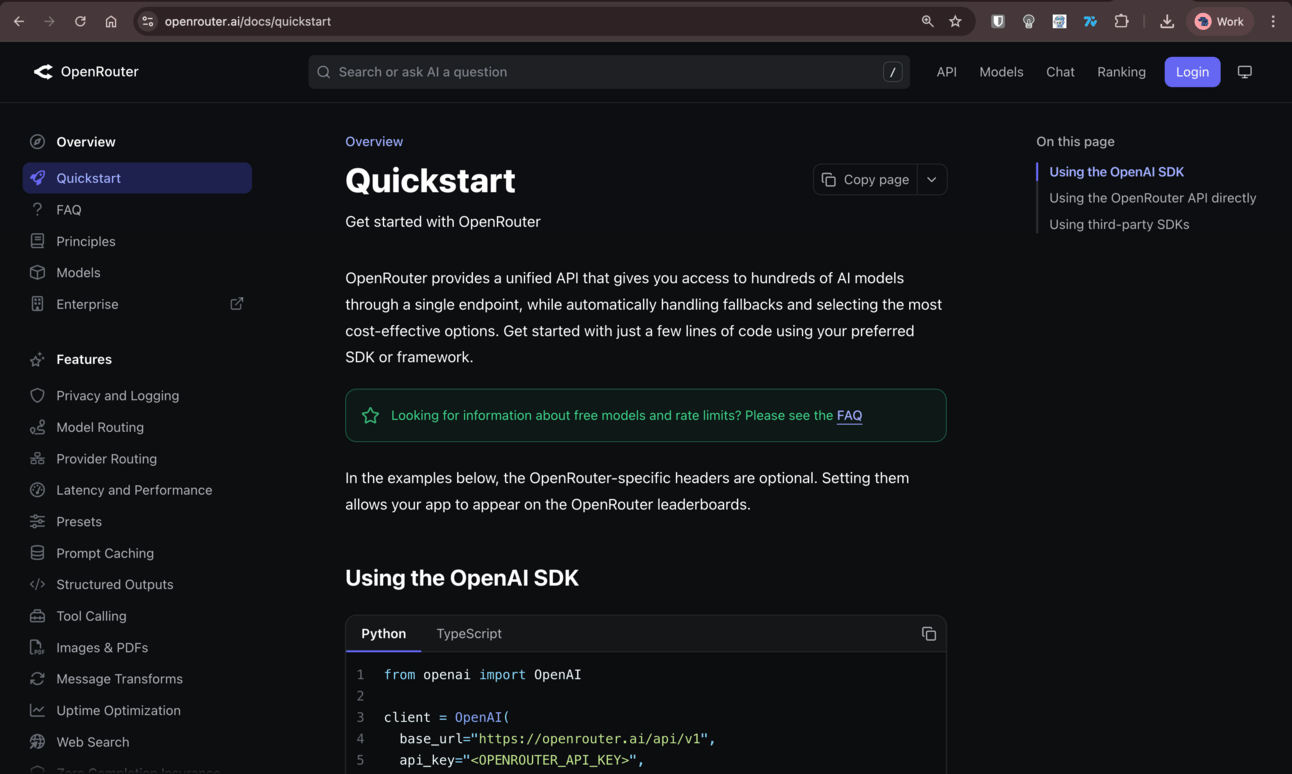
Task: Jump to Using the OpenRouter API directly
Action: tap(1152, 198)
